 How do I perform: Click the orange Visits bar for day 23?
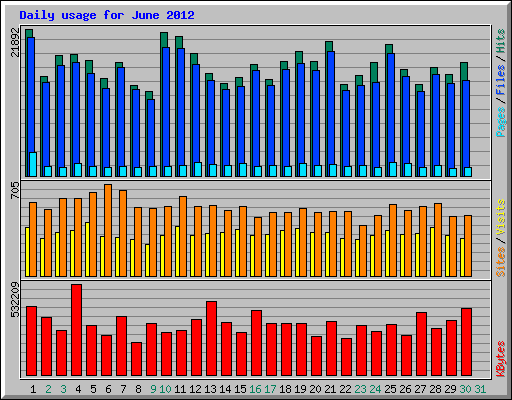point(363,251)
